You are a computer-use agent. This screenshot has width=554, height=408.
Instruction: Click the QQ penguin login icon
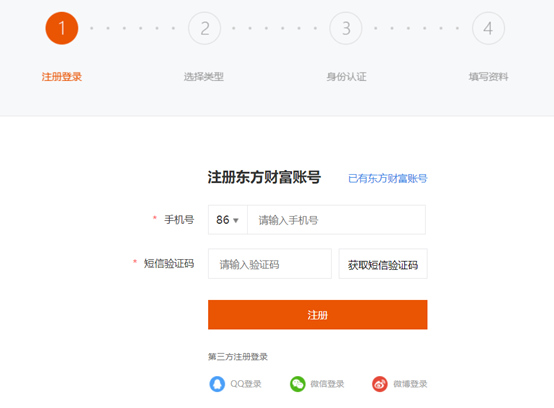coord(217,384)
